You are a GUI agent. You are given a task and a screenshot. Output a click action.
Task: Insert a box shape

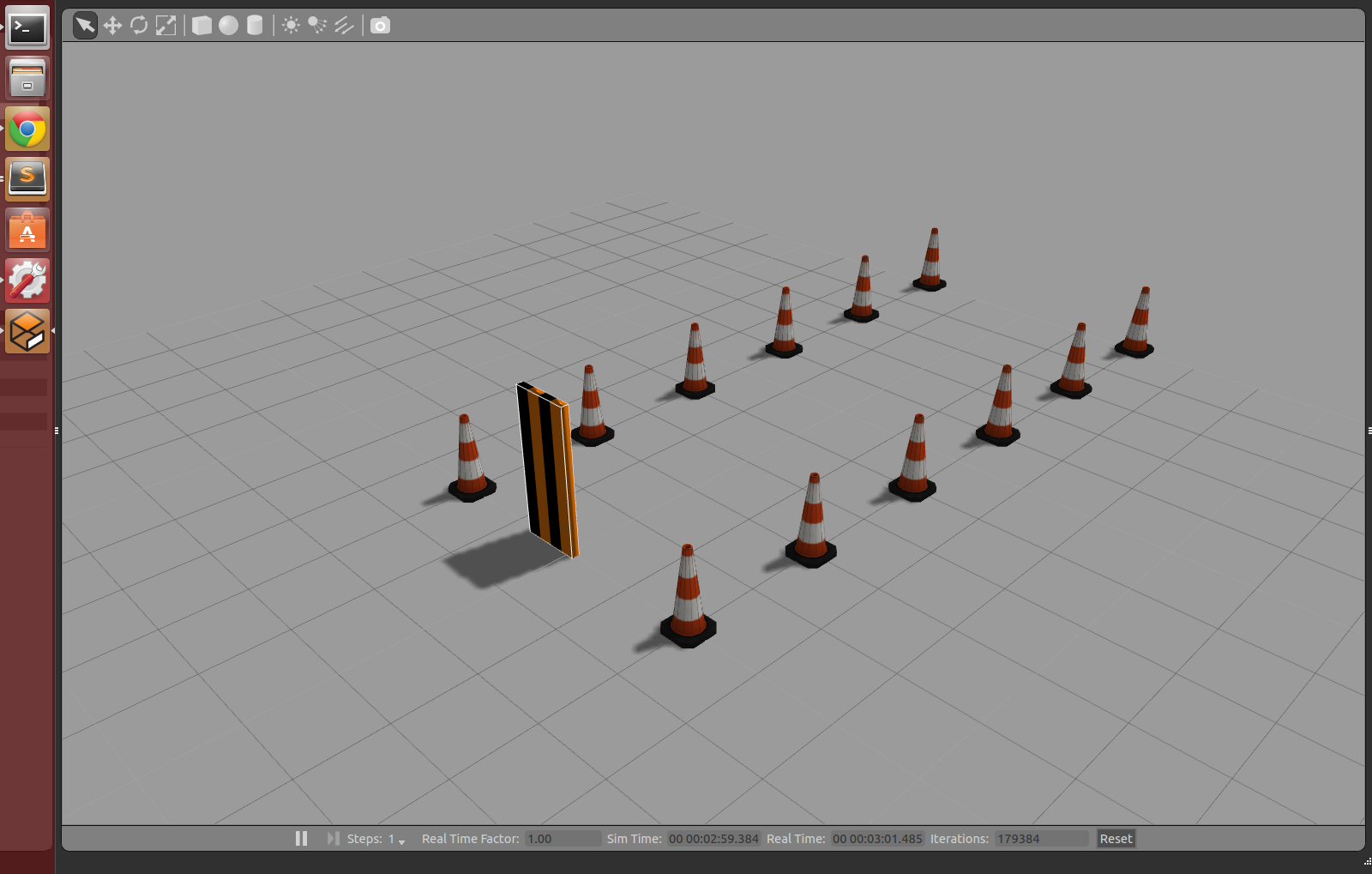(x=202, y=26)
